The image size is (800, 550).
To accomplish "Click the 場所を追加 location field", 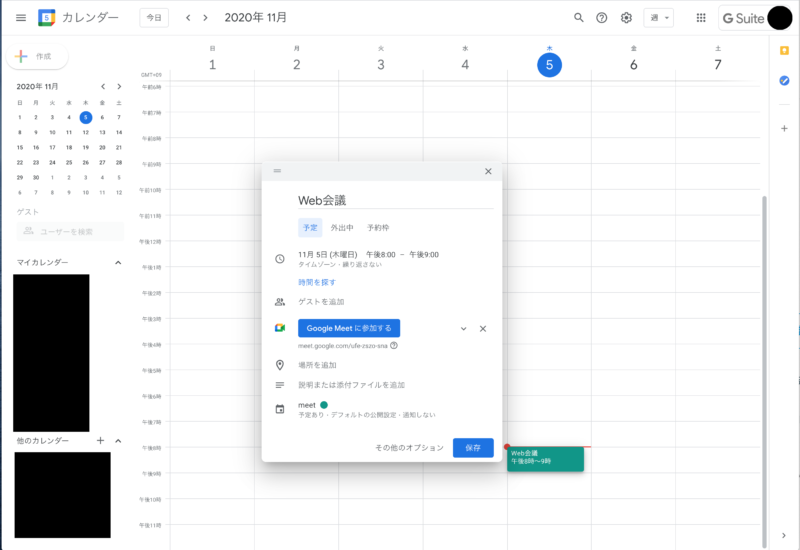I will click(317, 365).
